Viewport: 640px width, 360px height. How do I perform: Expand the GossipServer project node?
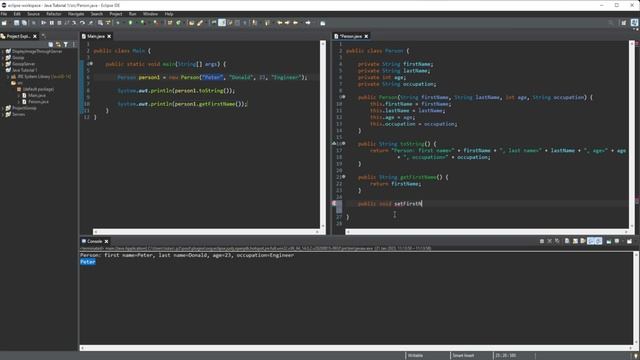3,64
